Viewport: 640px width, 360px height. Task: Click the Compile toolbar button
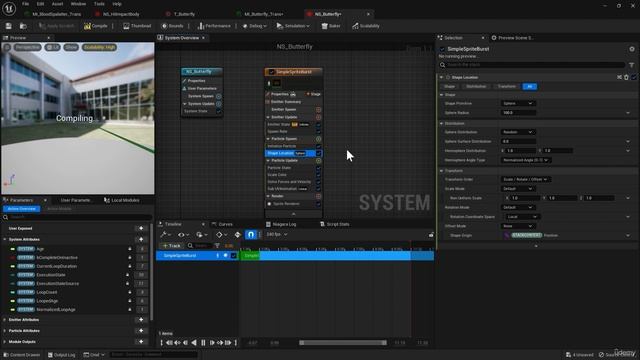96,26
